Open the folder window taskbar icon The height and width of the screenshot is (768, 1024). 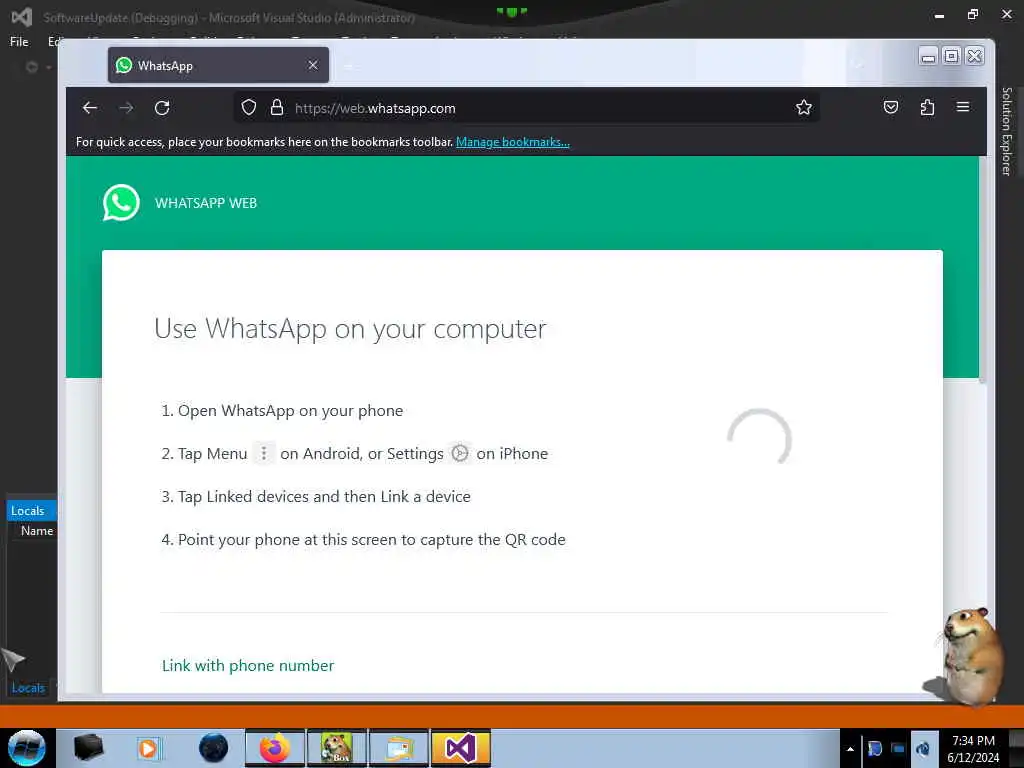(398, 748)
